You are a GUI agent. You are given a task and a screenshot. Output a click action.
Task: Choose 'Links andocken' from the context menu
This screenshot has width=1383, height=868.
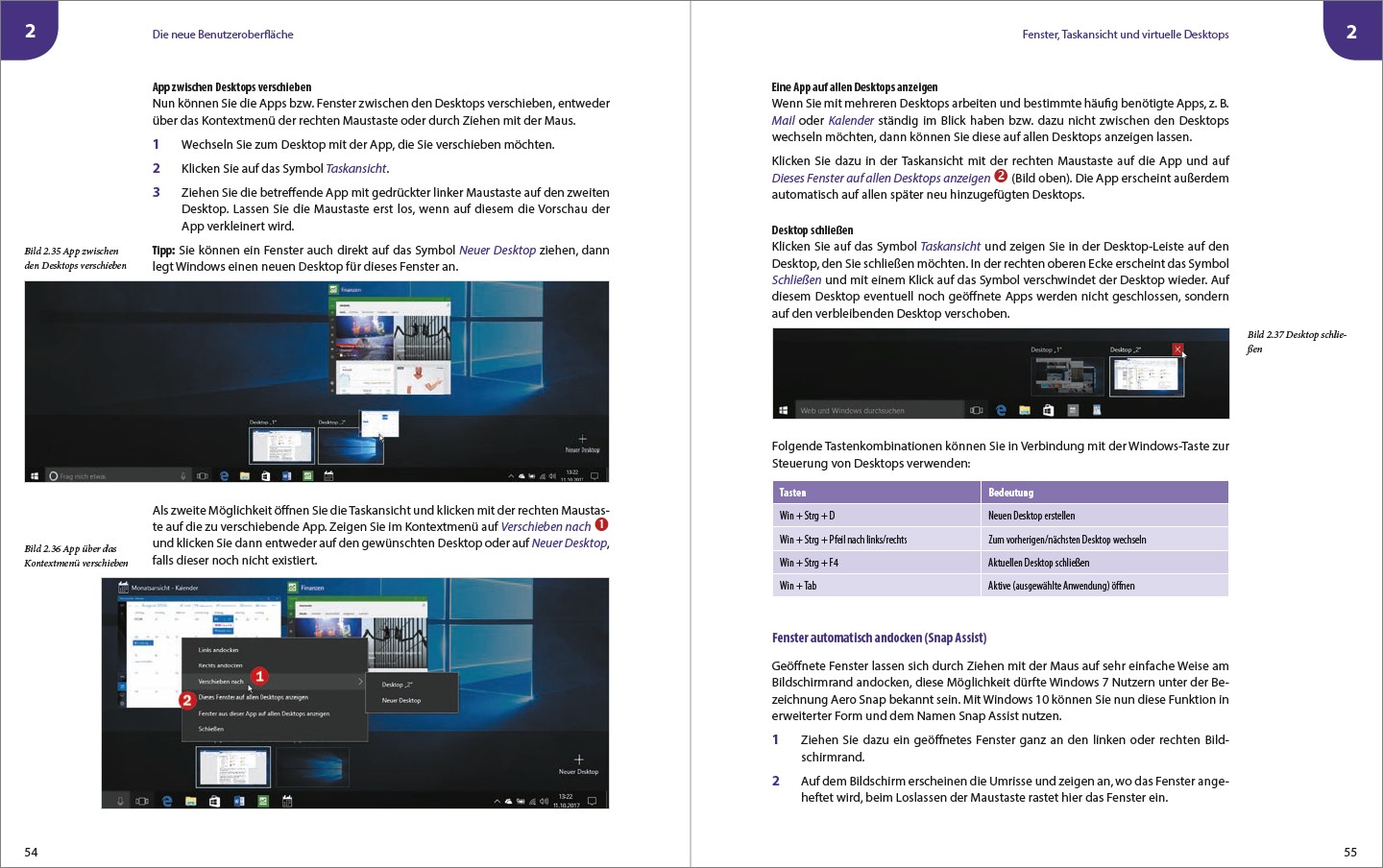(x=218, y=650)
